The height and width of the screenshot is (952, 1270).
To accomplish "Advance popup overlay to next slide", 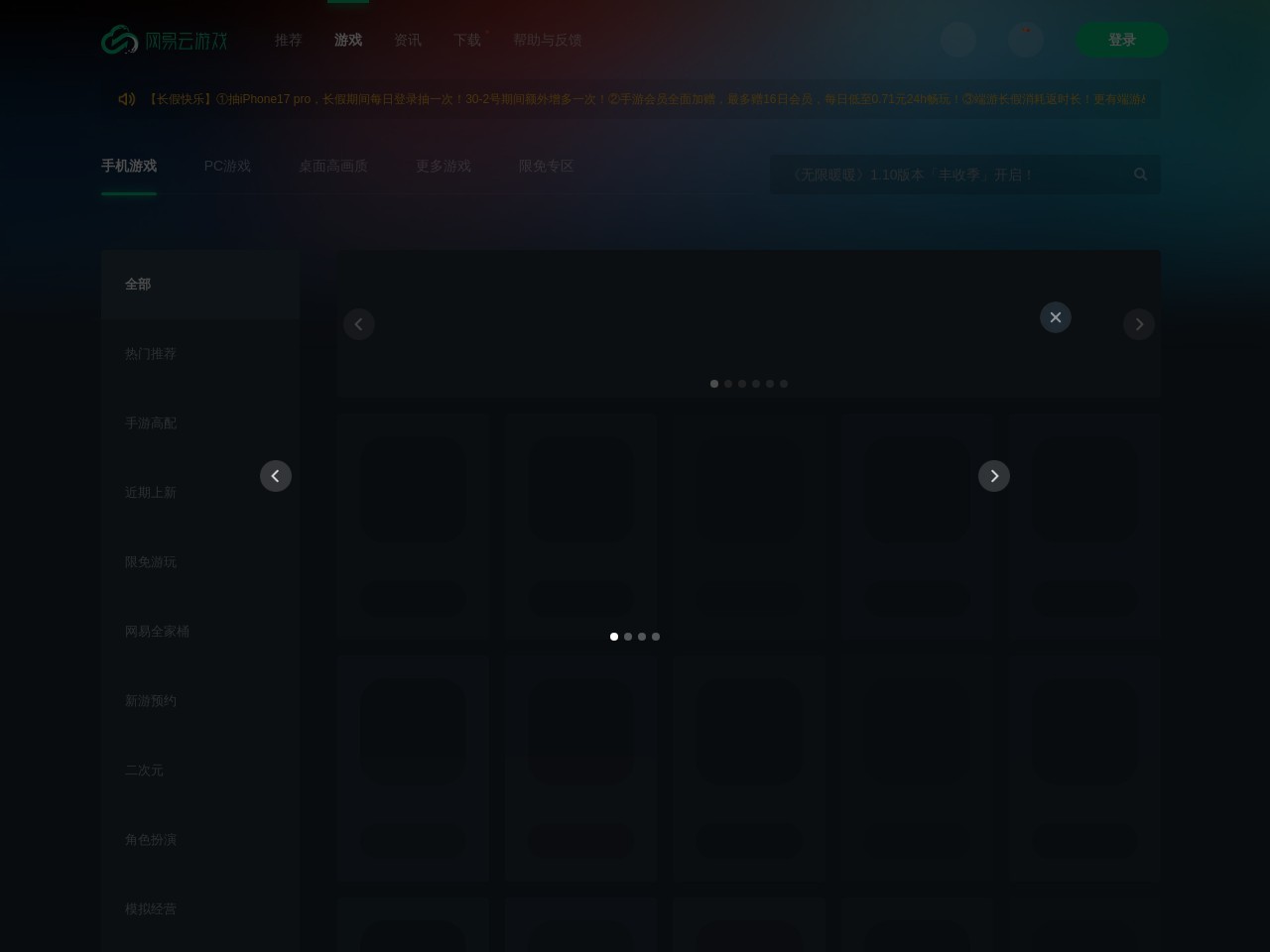I will [x=993, y=476].
